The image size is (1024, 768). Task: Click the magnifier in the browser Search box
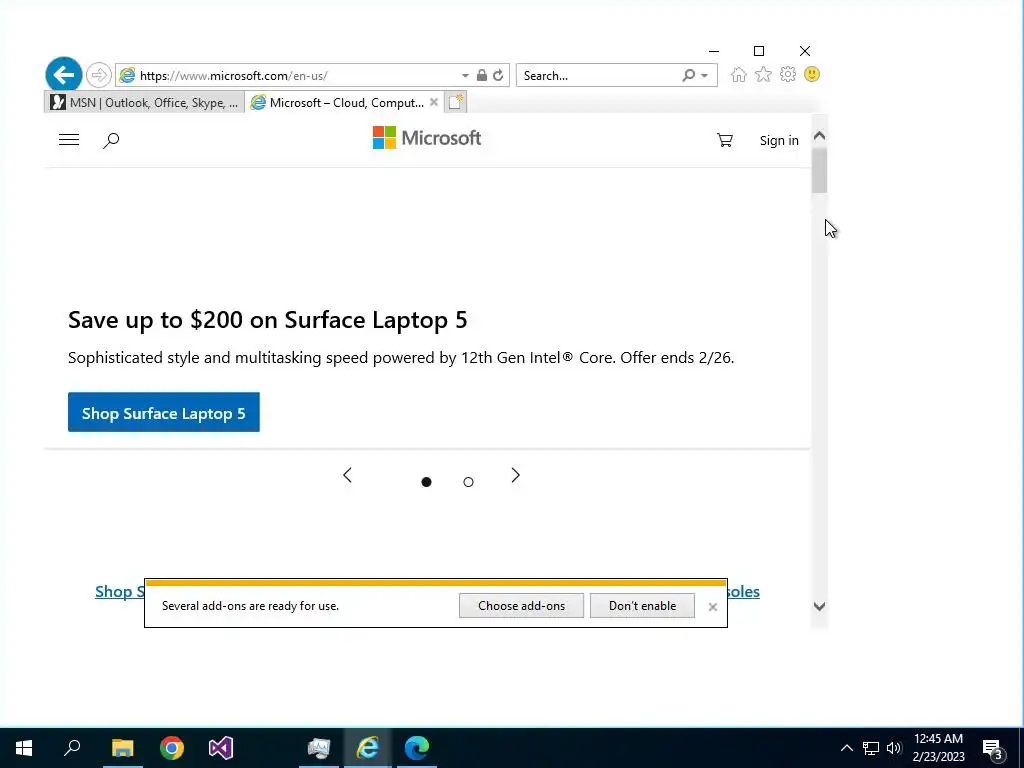click(x=688, y=75)
